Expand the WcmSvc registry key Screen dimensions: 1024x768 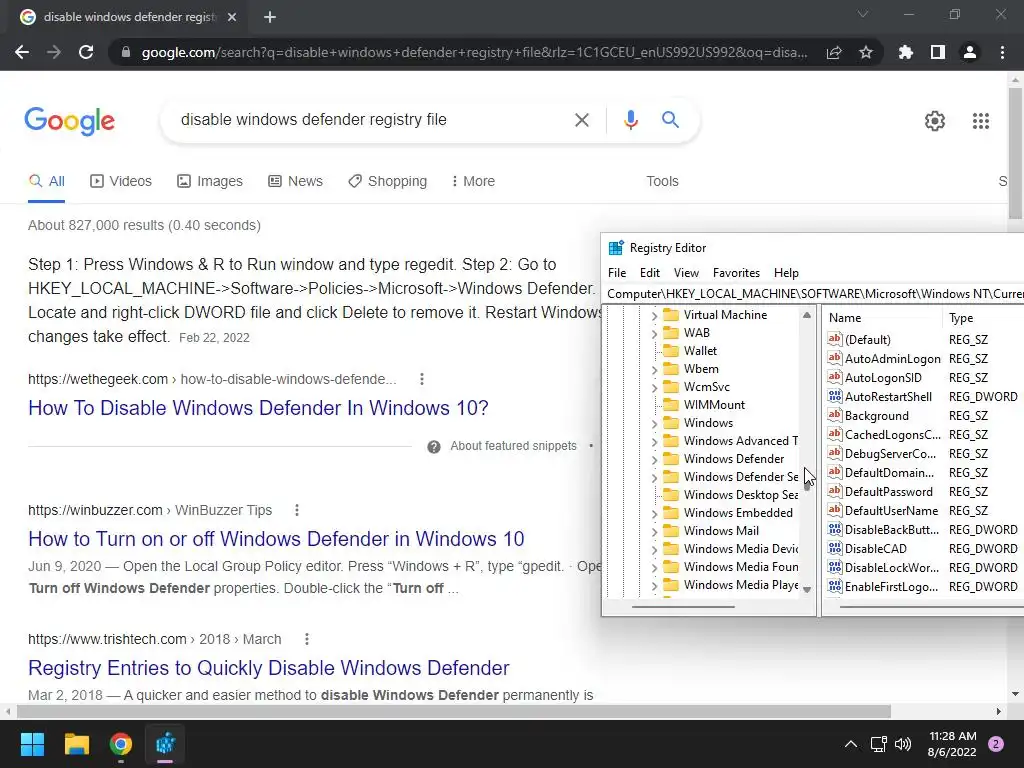pos(654,388)
